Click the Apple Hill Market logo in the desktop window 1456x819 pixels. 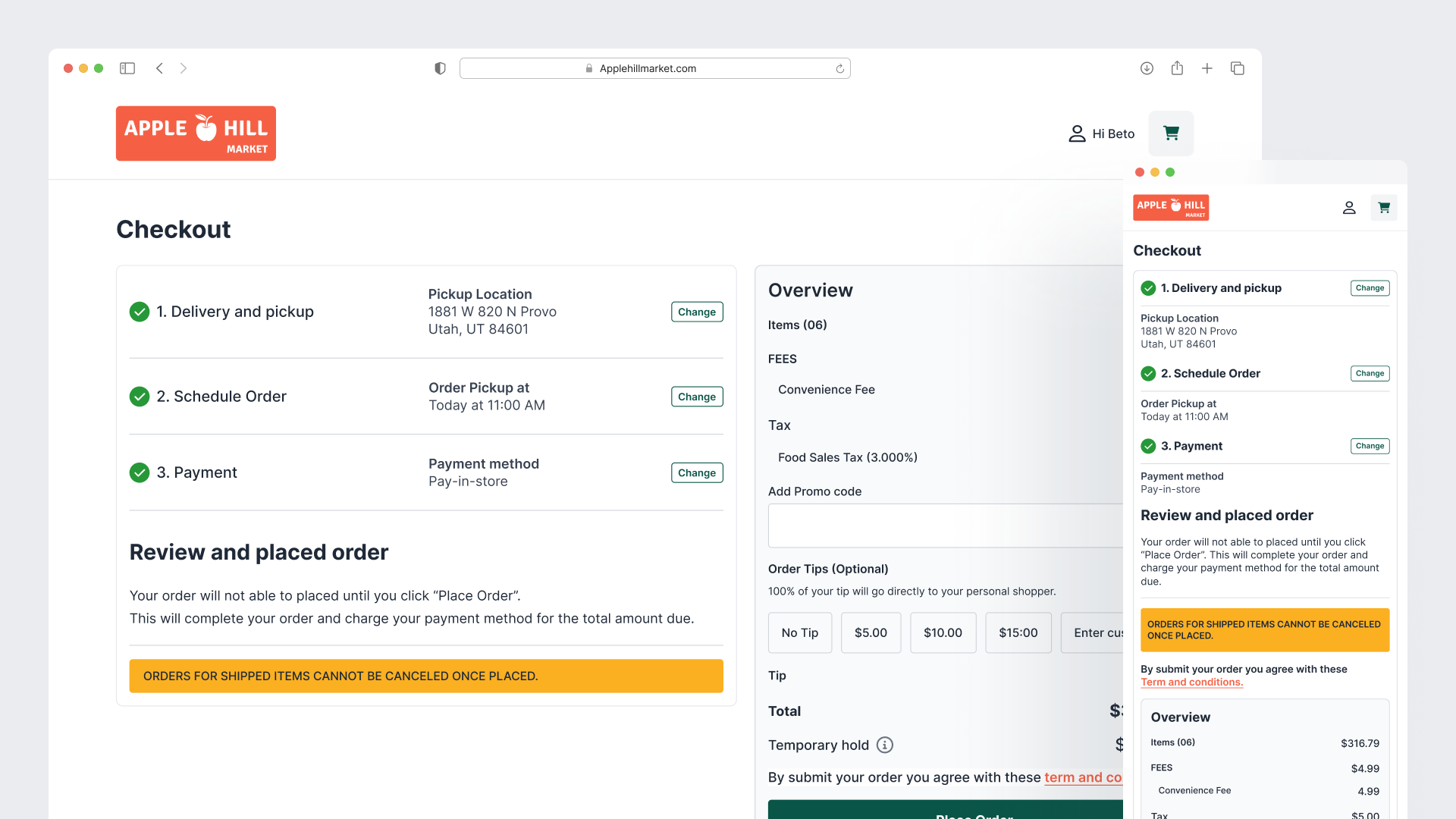196,133
